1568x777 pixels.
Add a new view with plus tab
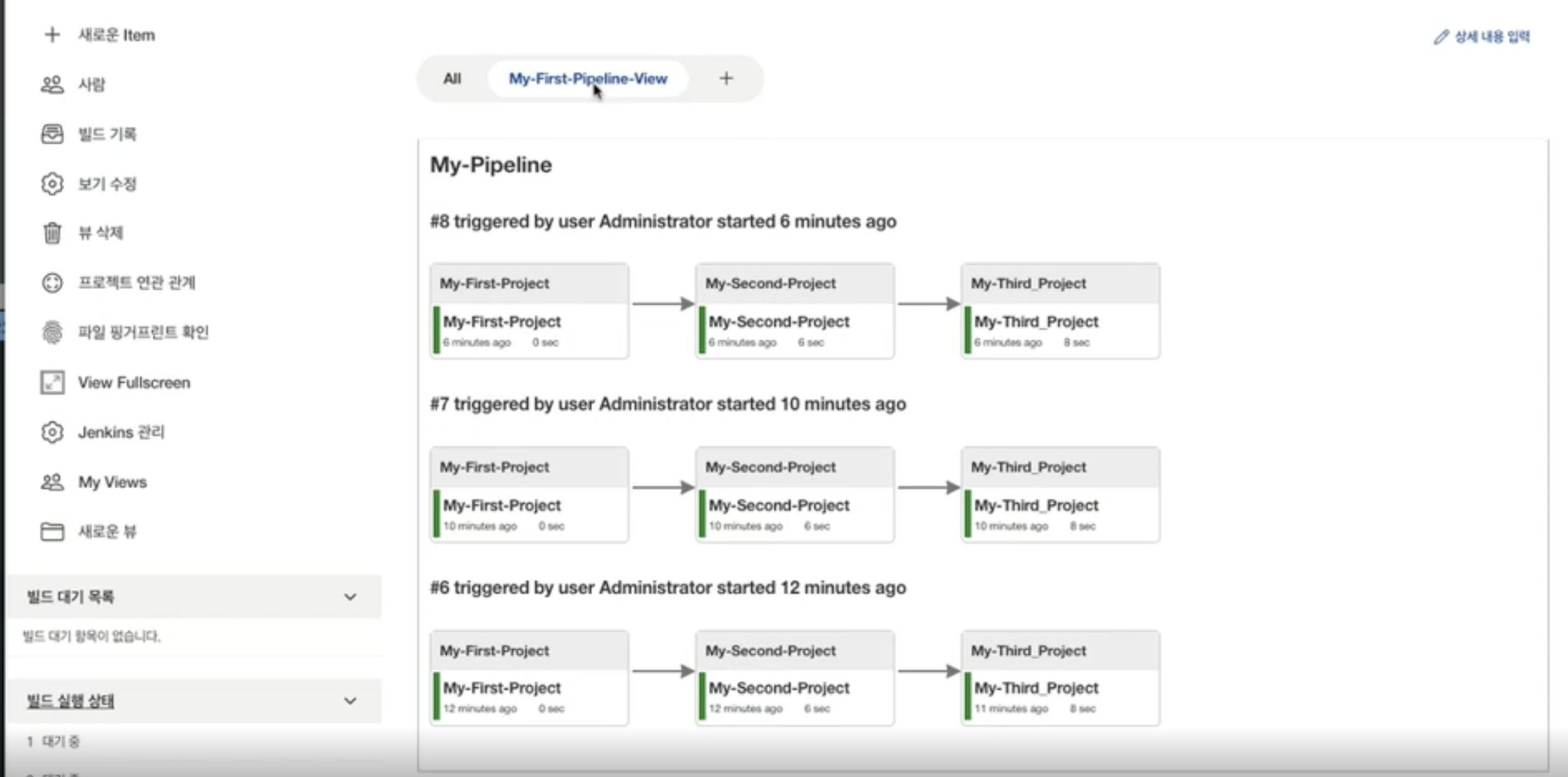(x=726, y=79)
